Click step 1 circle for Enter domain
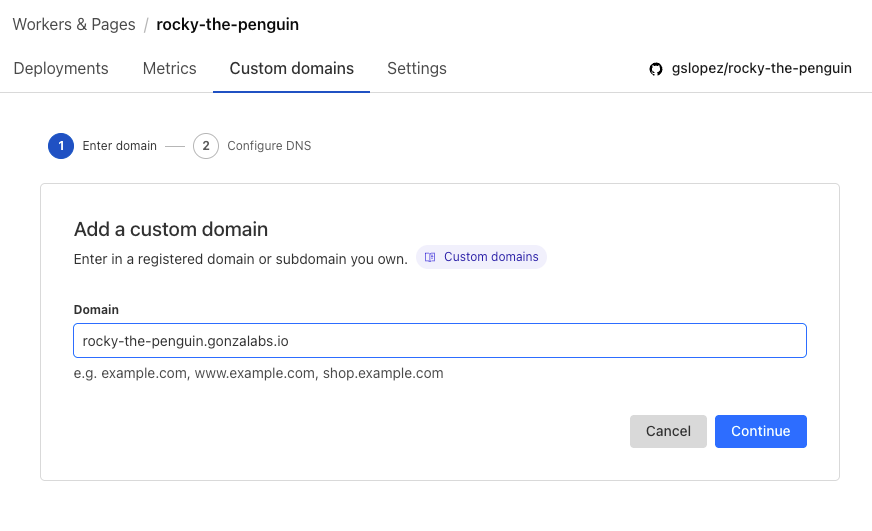The height and width of the screenshot is (531, 872). coord(61,146)
